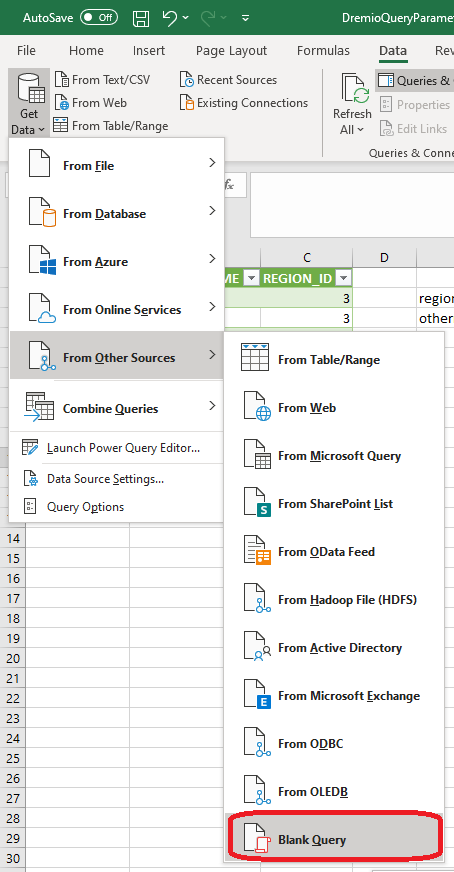Toggle the Queries & Connections pane

click(415, 81)
